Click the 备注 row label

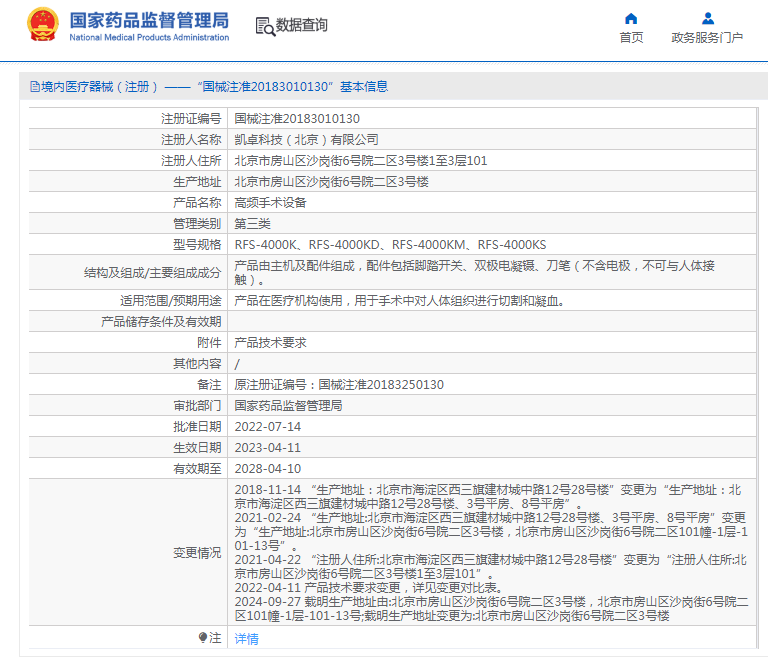click(209, 384)
